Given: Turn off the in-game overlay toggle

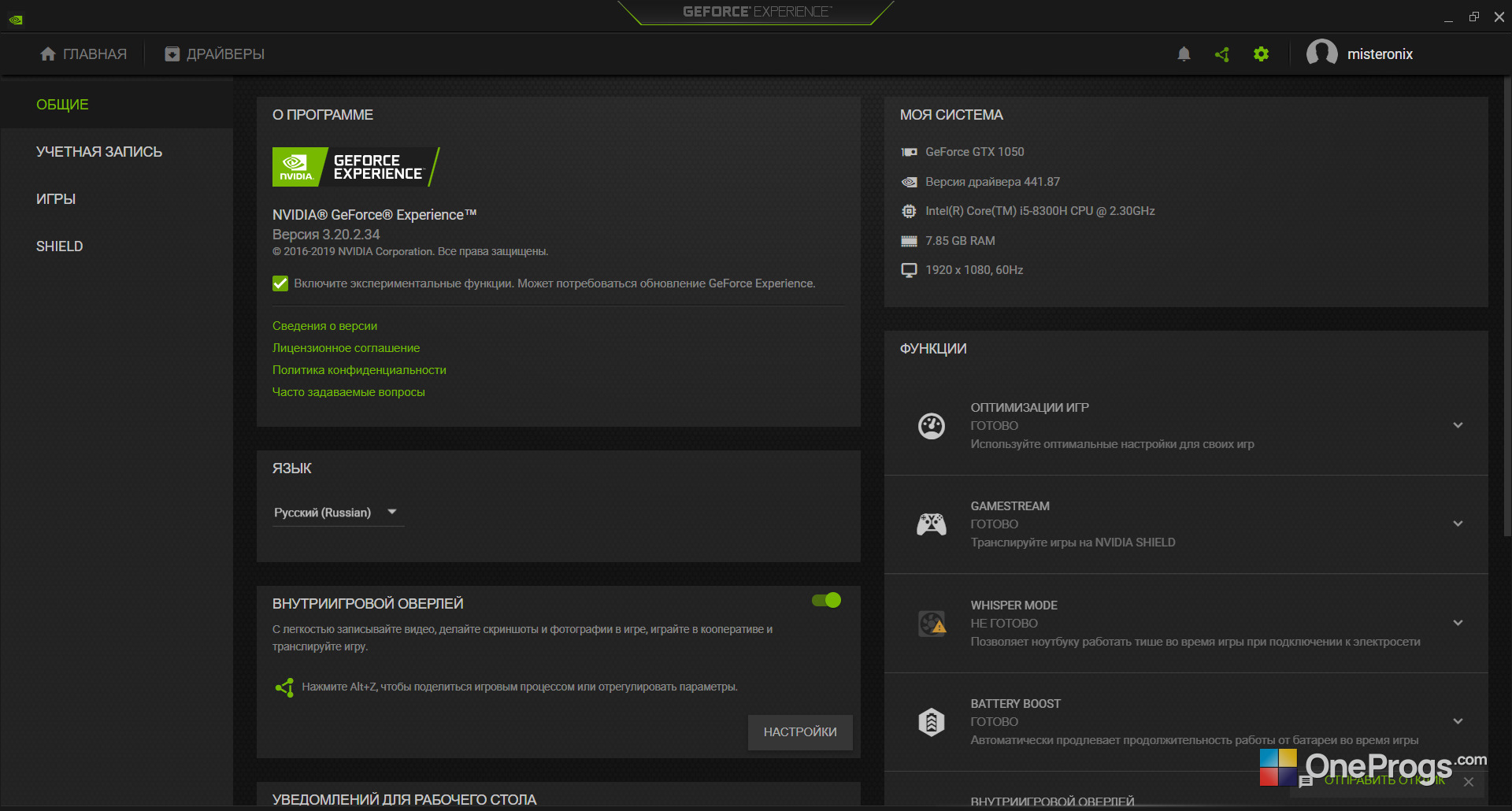Looking at the screenshot, I should [x=826, y=601].
